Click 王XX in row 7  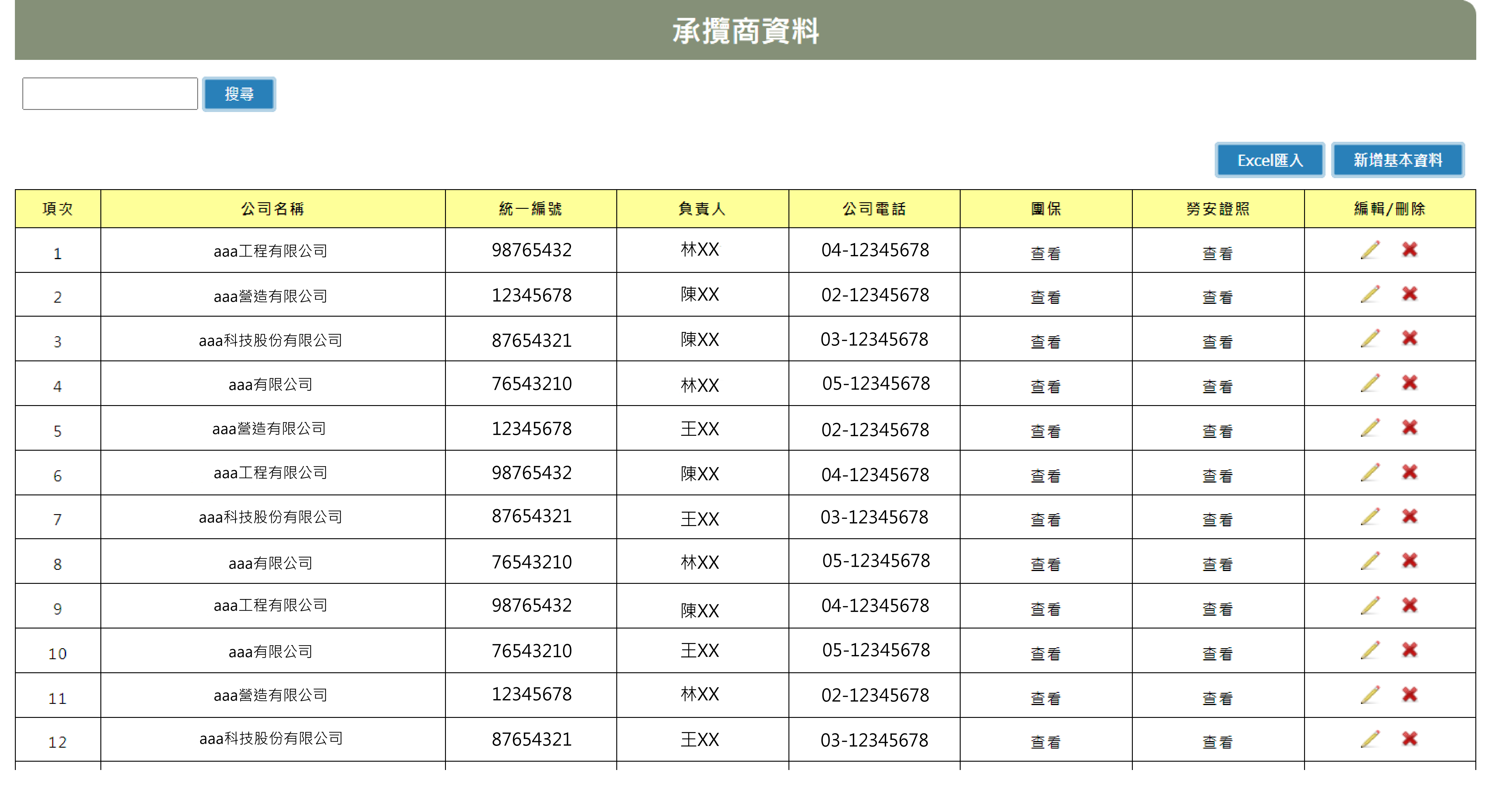[x=700, y=518]
